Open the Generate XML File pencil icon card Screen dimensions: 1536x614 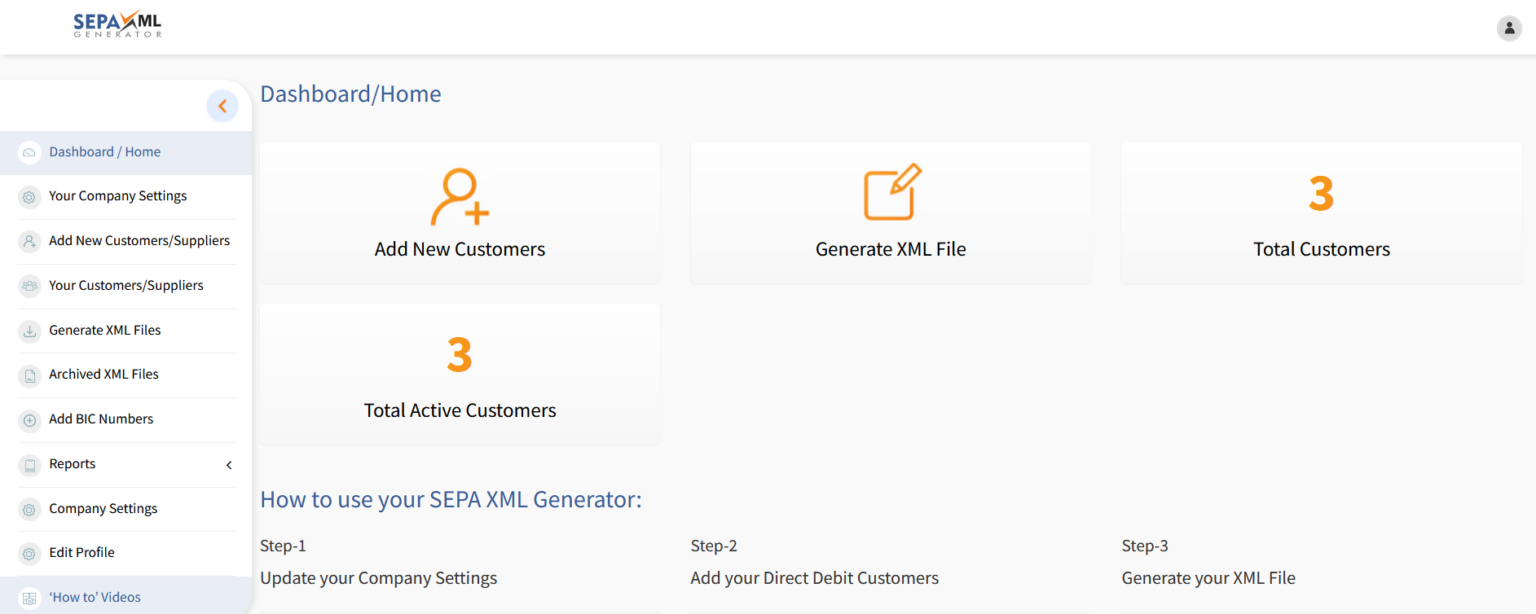click(890, 194)
